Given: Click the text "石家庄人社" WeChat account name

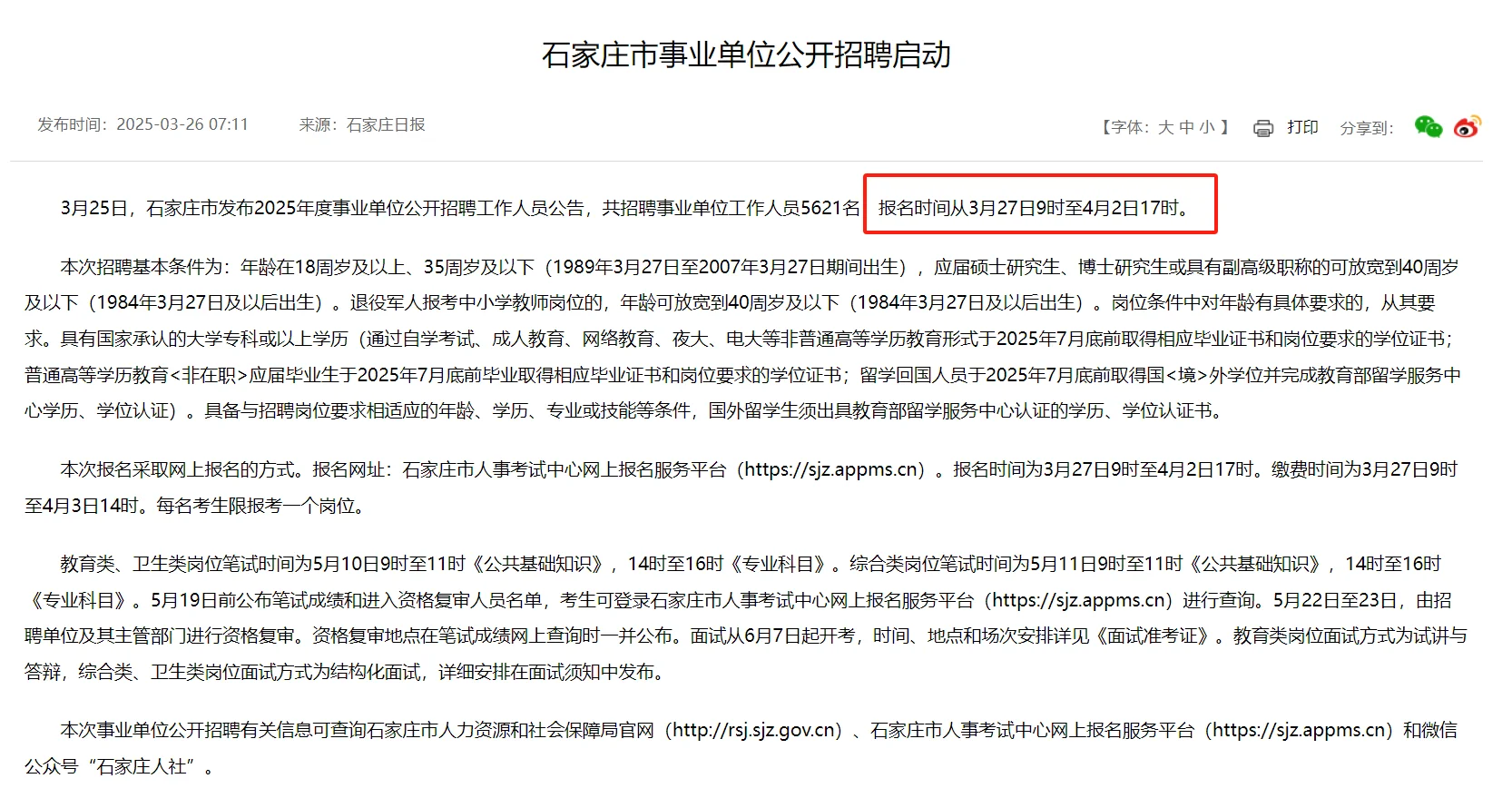Looking at the screenshot, I should (x=142, y=766).
